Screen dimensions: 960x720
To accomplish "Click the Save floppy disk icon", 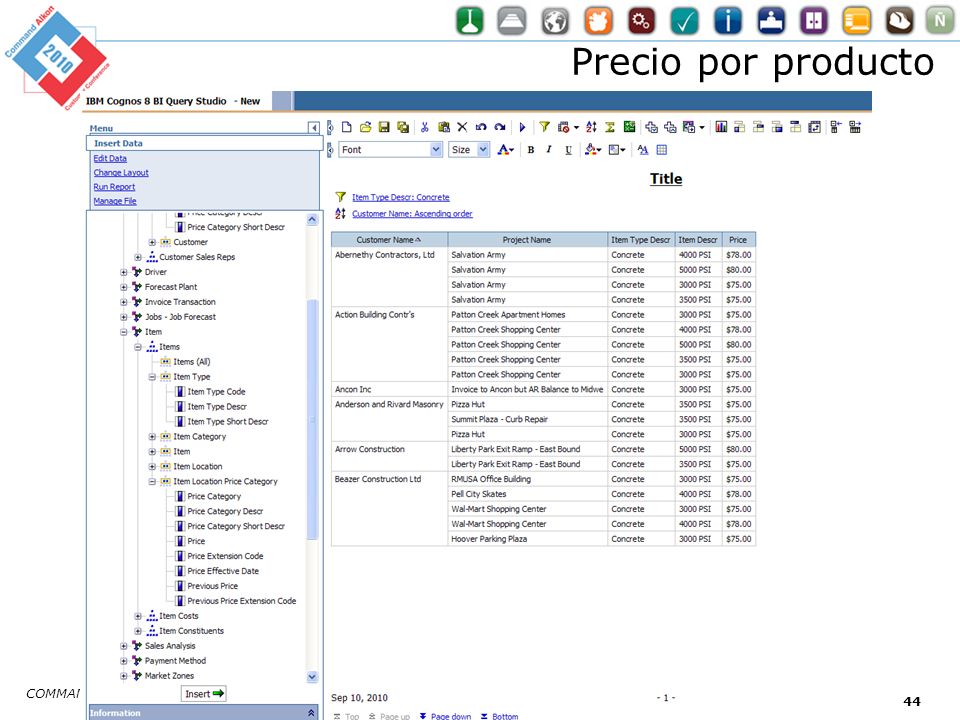I will (x=384, y=127).
